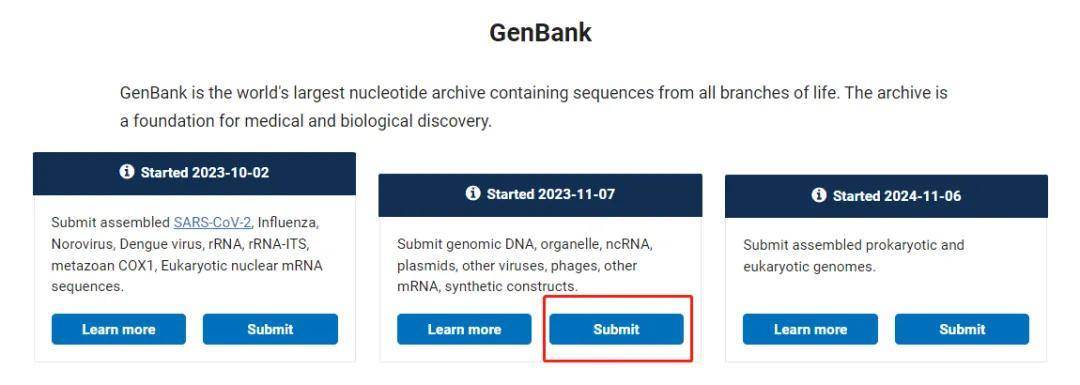This screenshot has width=1080, height=385.
Task: Open the SARS-CoV-2 hyperlink
Action: (212, 222)
